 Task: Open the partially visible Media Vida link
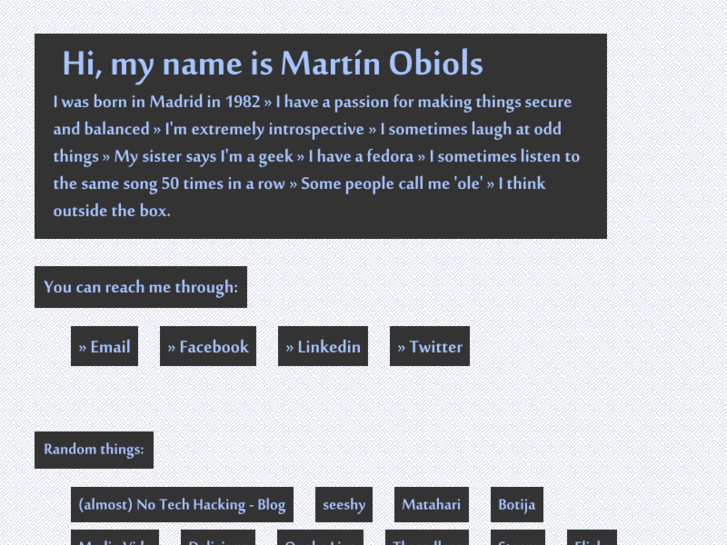pos(115,538)
